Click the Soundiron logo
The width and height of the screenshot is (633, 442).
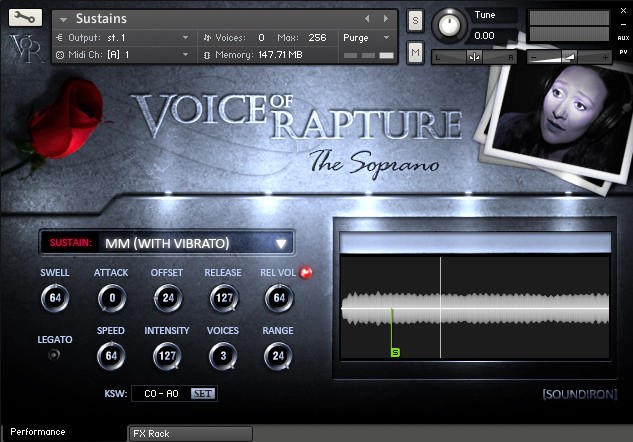[x=580, y=394]
